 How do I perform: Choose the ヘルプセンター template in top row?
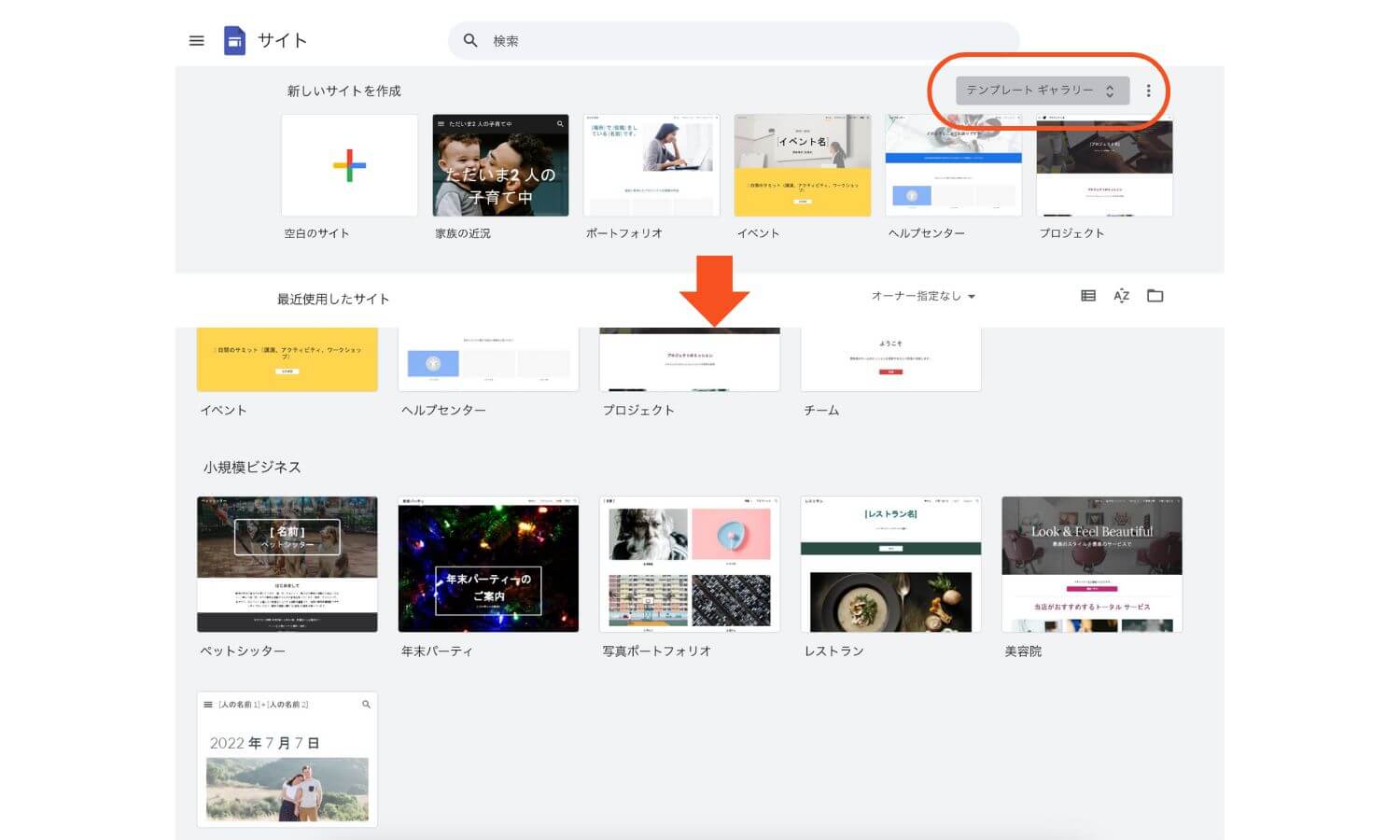[953, 165]
